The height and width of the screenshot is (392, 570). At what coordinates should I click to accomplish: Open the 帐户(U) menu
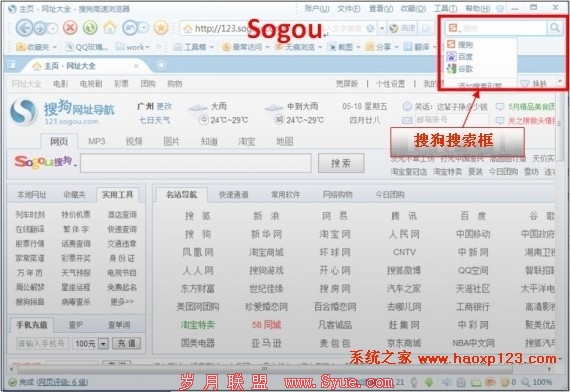point(317,8)
